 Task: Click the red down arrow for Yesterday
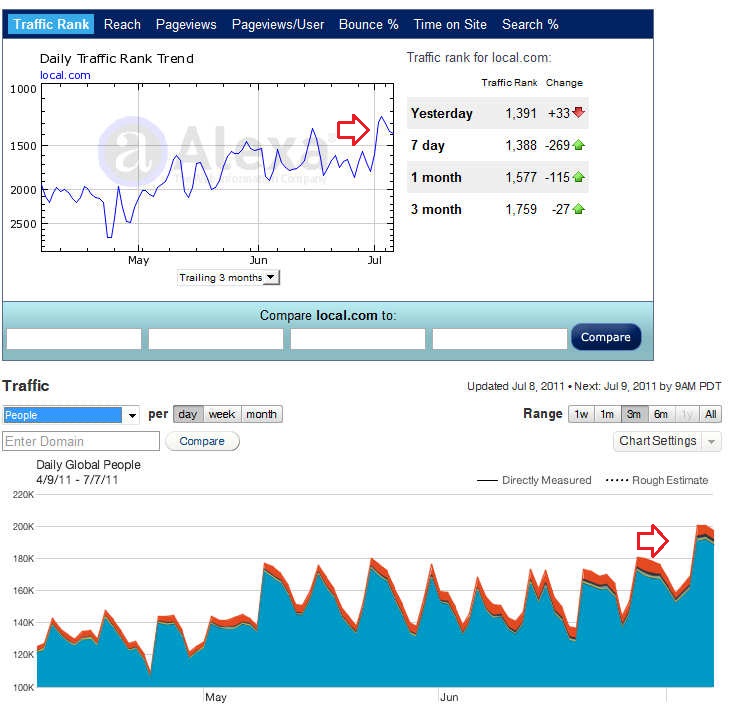point(578,113)
